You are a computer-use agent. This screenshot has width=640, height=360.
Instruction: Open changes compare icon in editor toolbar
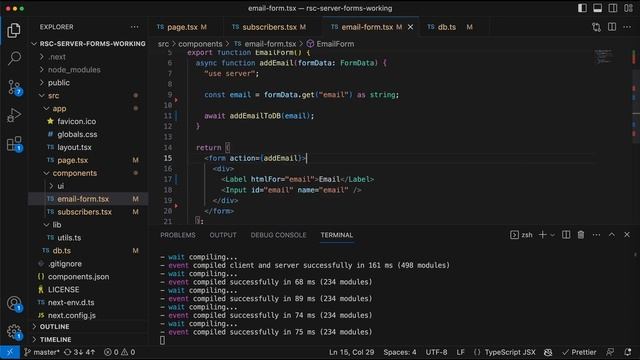(596, 27)
